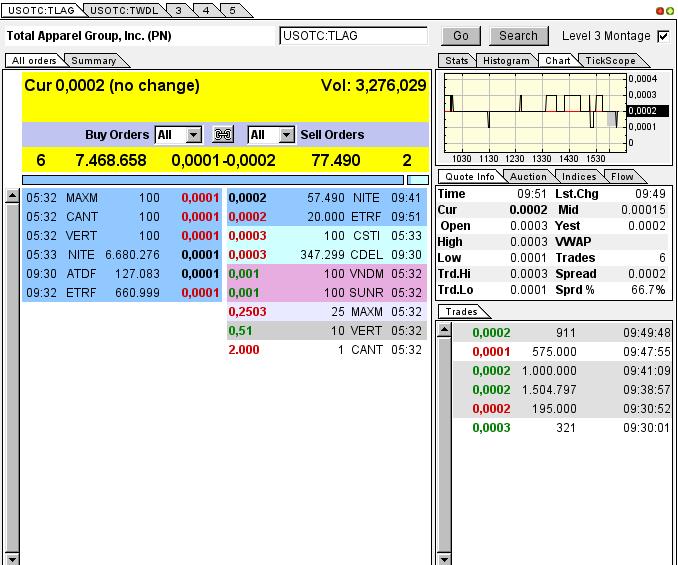Click the blue buy/sell ratio bar
This screenshot has width=678, height=565.
[212, 180]
